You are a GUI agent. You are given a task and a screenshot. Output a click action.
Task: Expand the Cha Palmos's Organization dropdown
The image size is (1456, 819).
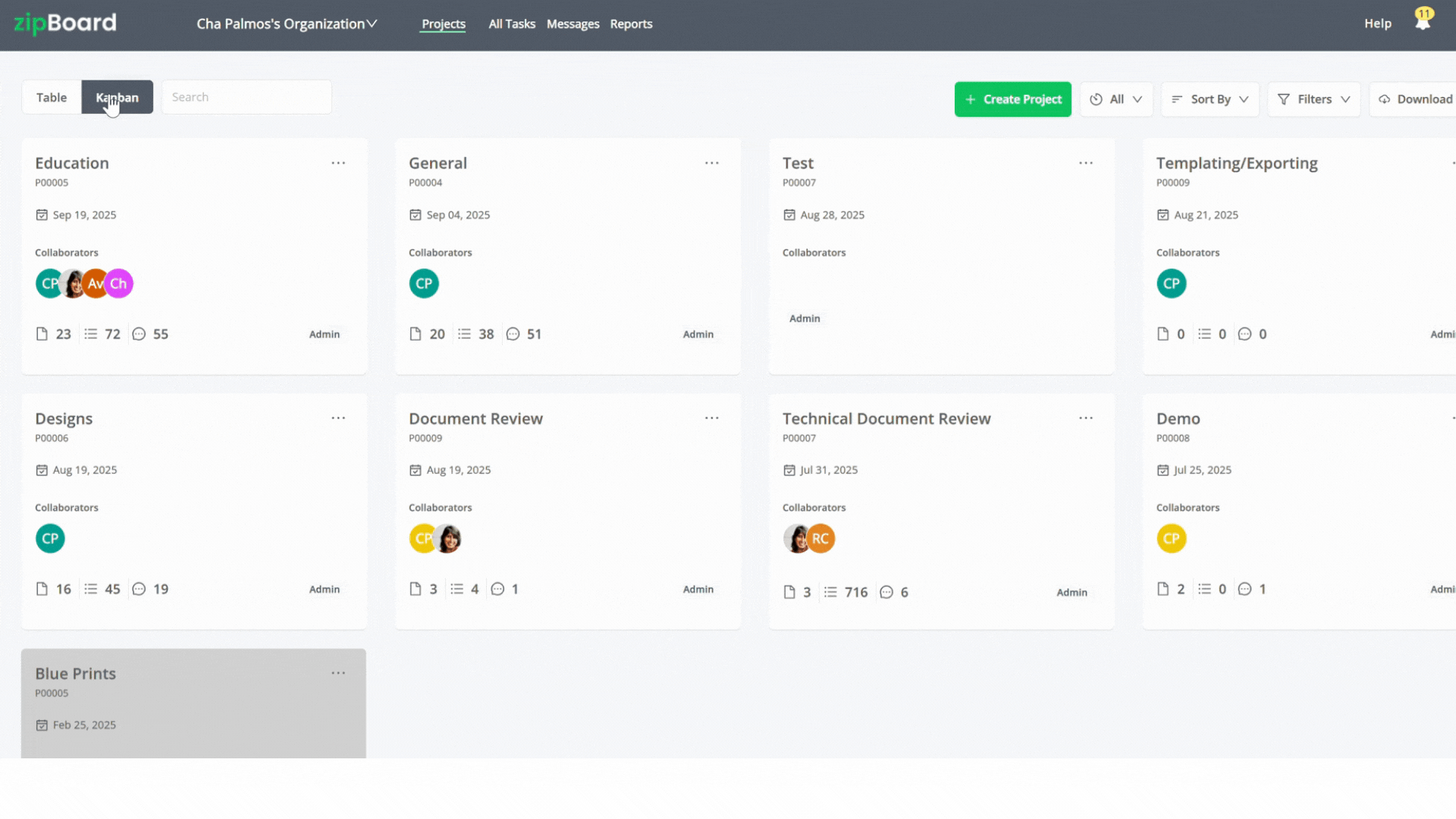tap(287, 24)
